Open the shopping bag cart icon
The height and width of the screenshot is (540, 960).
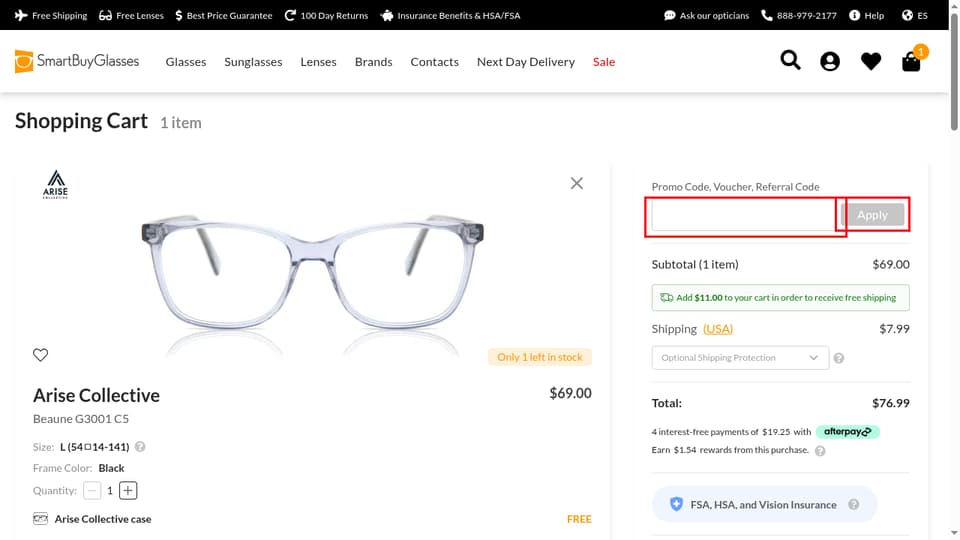tap(911, 61)
